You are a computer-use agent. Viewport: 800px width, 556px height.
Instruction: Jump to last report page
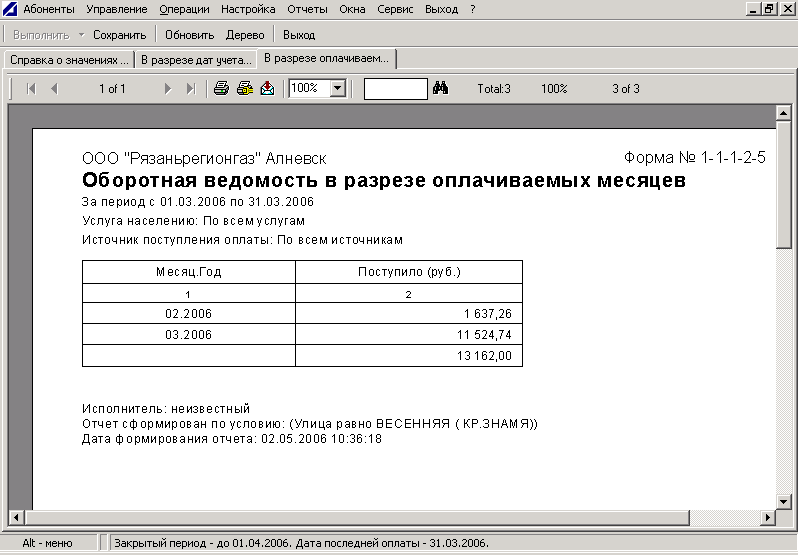tap(191, 89)
